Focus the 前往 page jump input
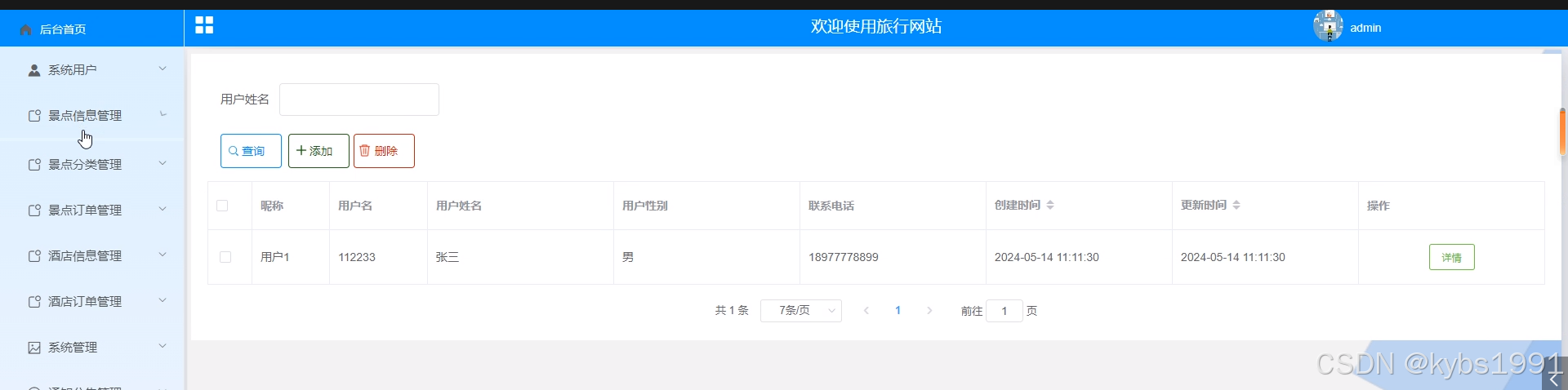This screenshot has width=1568, height=390. click(x=1004, y=311)
